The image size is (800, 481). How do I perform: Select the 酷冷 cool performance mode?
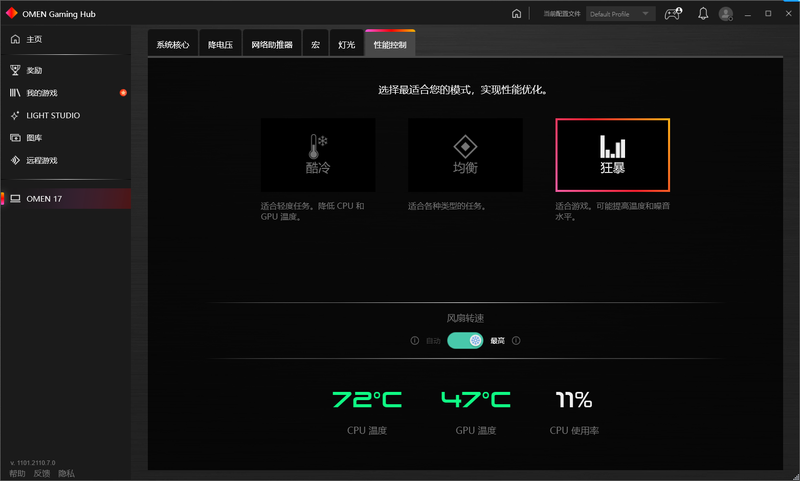coord(318,155)
